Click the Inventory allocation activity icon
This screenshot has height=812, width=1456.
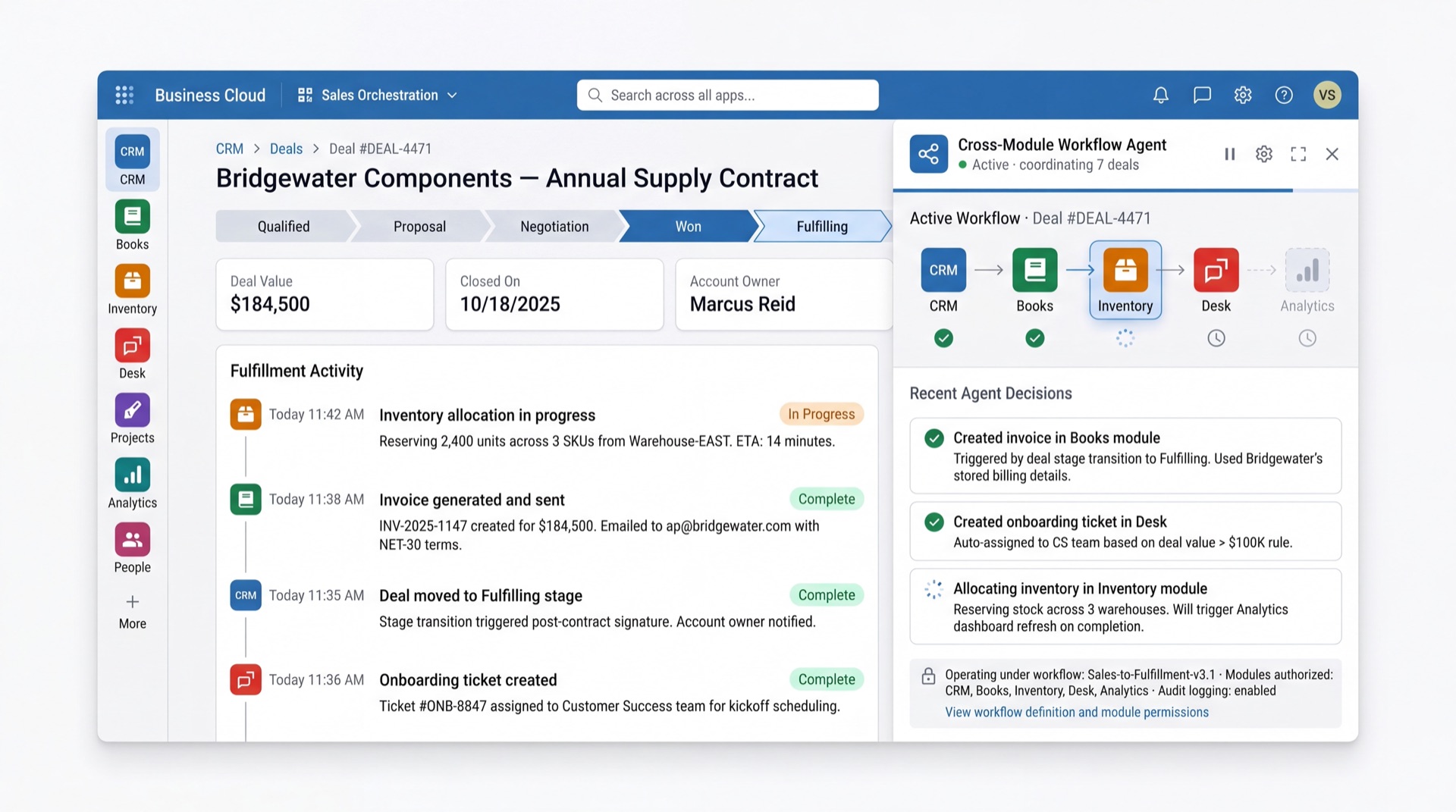pos(246,415)
